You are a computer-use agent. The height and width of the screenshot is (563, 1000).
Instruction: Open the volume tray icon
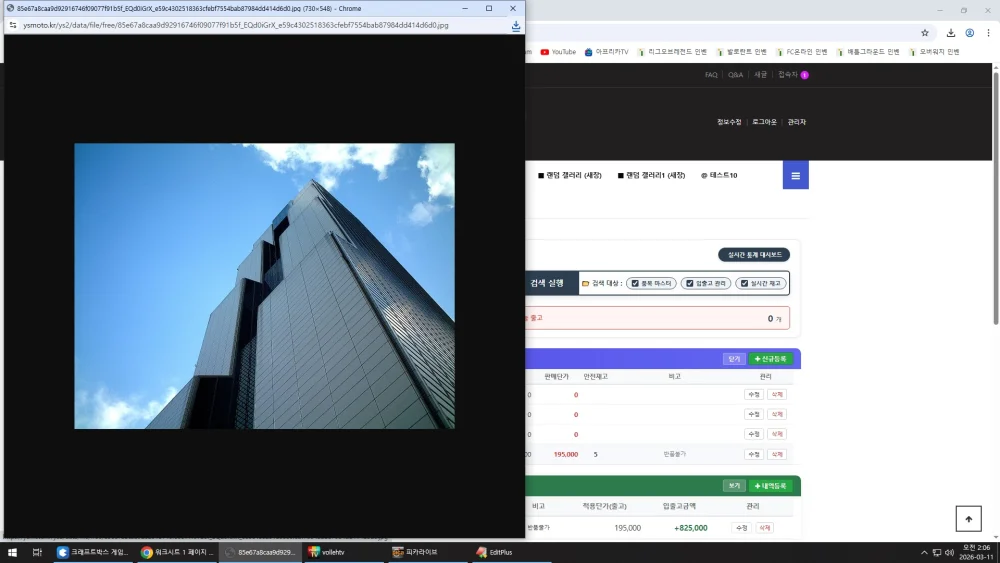click(950, 552)
